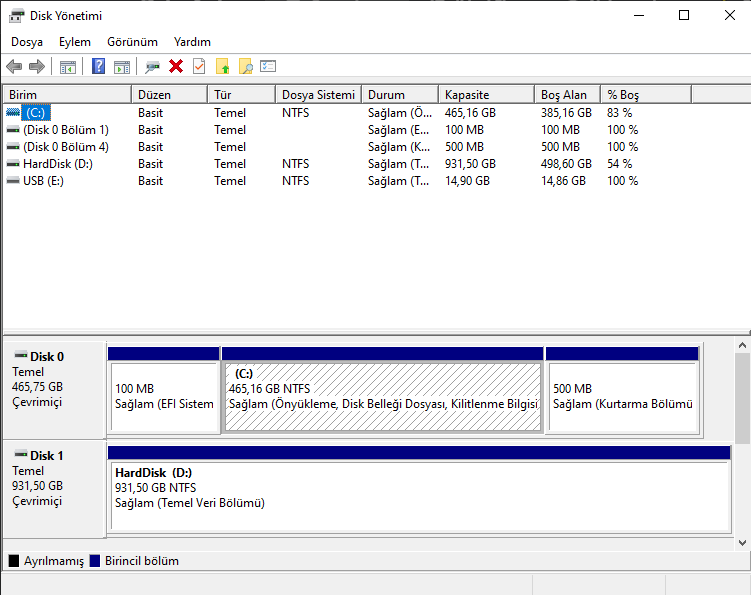Click the 14,90 GB capacity cell
Viewport: 751px width, 595px height.
(x=467, y=181)
